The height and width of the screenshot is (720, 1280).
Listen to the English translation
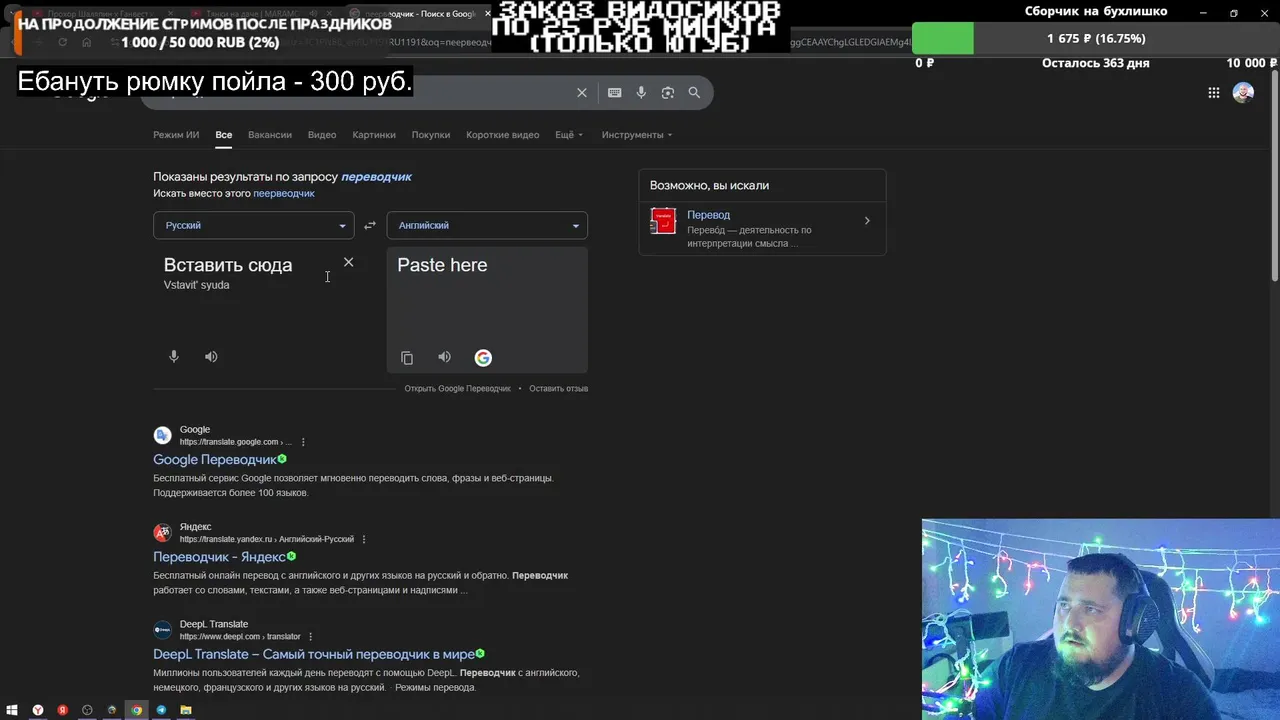pyautogui.click(x=444, y=357)
